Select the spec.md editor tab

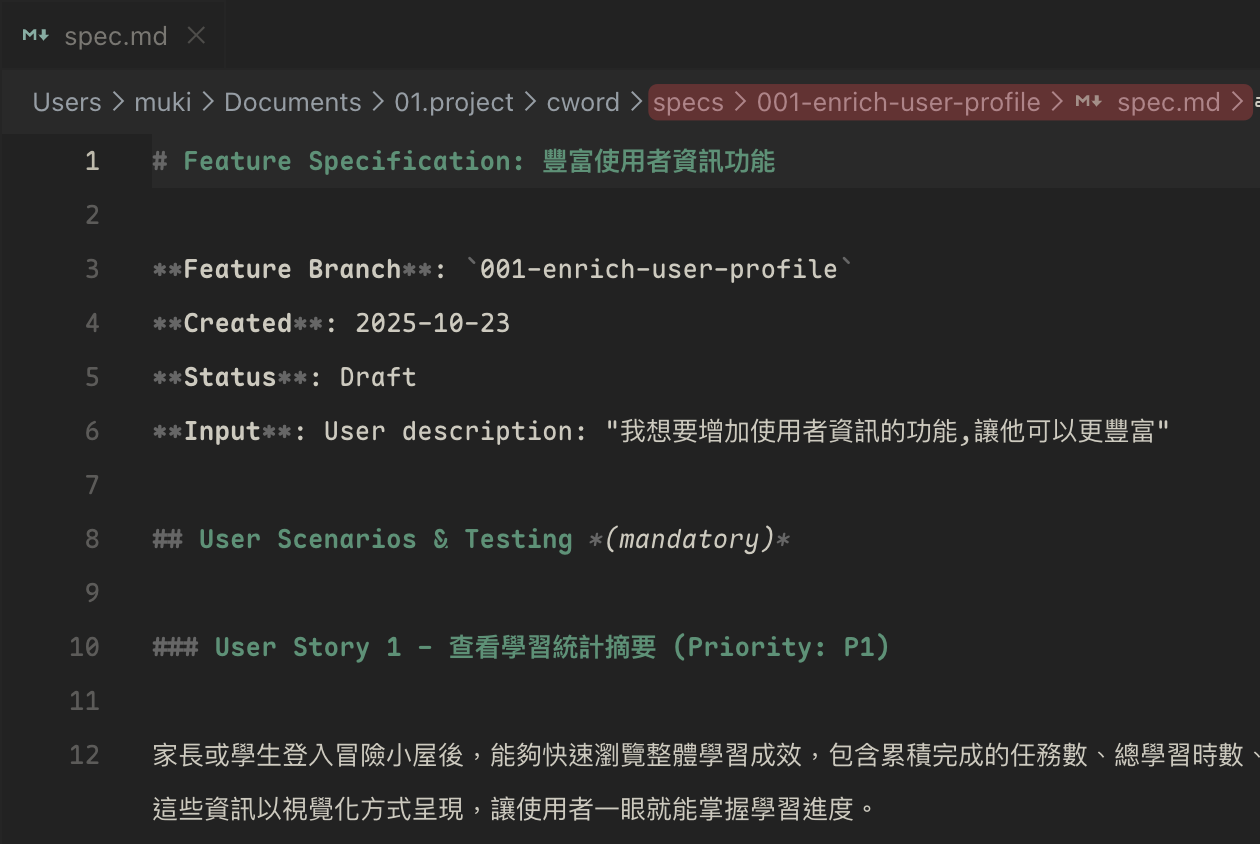pyautogui.click(x=113, y=36)
